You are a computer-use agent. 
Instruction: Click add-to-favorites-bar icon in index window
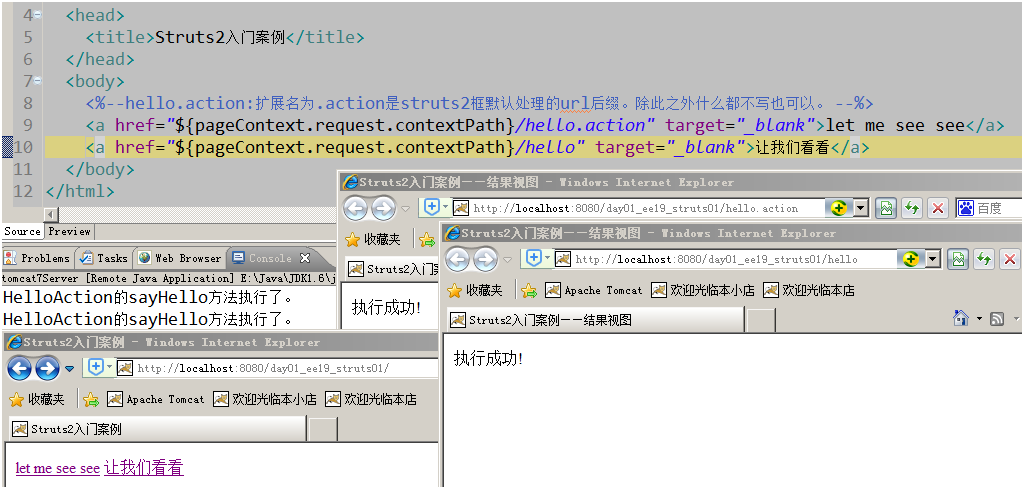(x=91, y=400)
